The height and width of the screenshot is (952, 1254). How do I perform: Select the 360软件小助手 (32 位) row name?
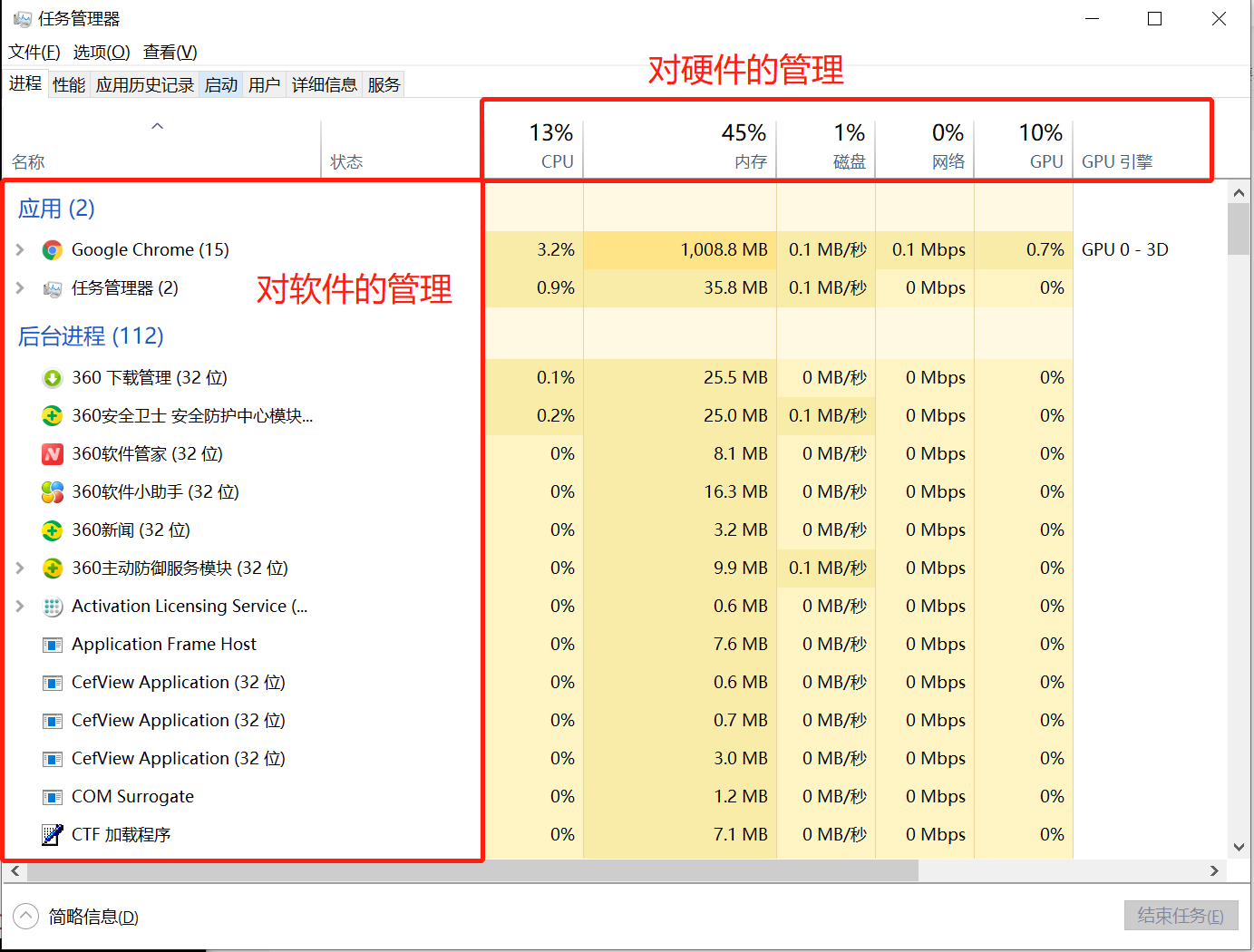[x=155, y=491]
